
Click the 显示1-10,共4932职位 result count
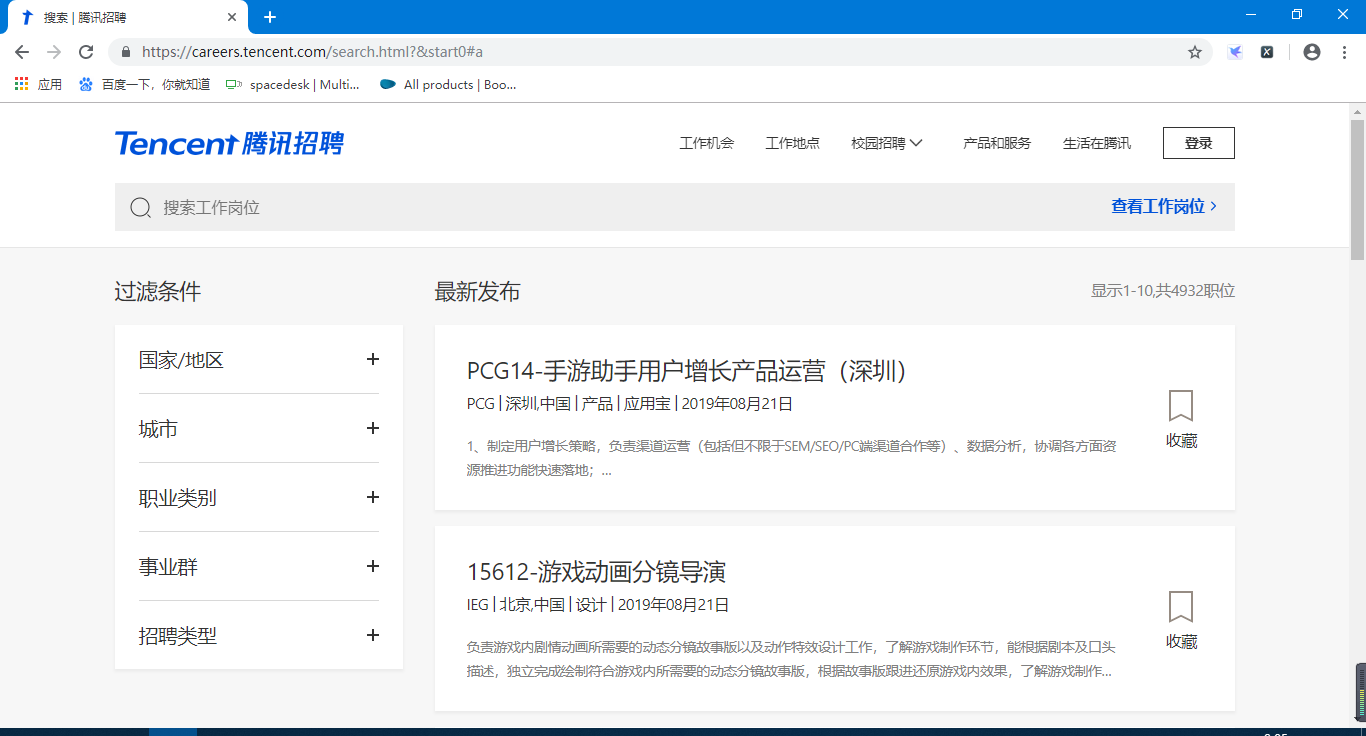point(1163,291)
